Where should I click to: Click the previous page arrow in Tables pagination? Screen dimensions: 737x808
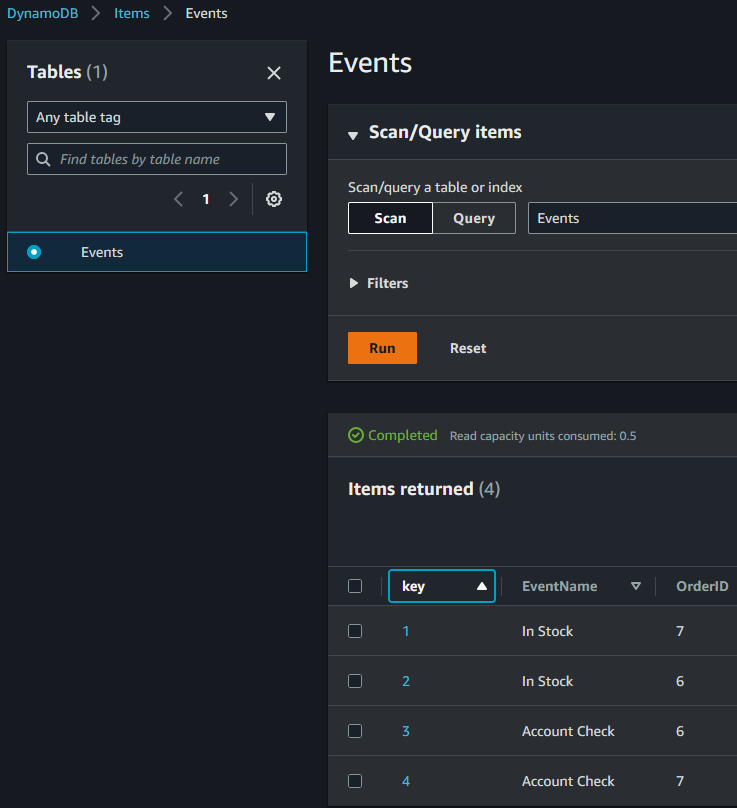(178, 199)
